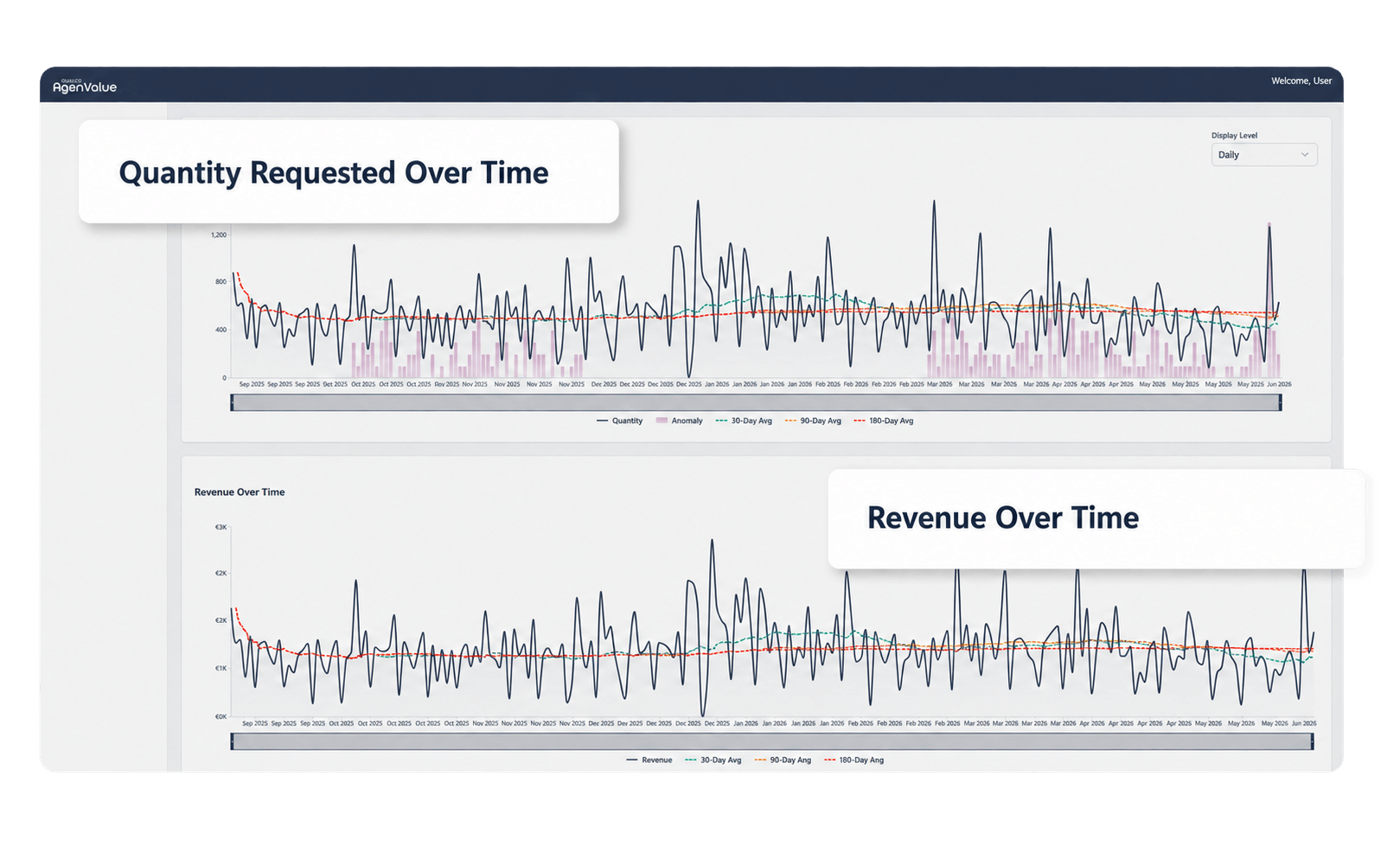The height and width of the screenshot is (841, 1400).
Task: Click left handle of quantity chart range slider
Action: click(232, 402)
